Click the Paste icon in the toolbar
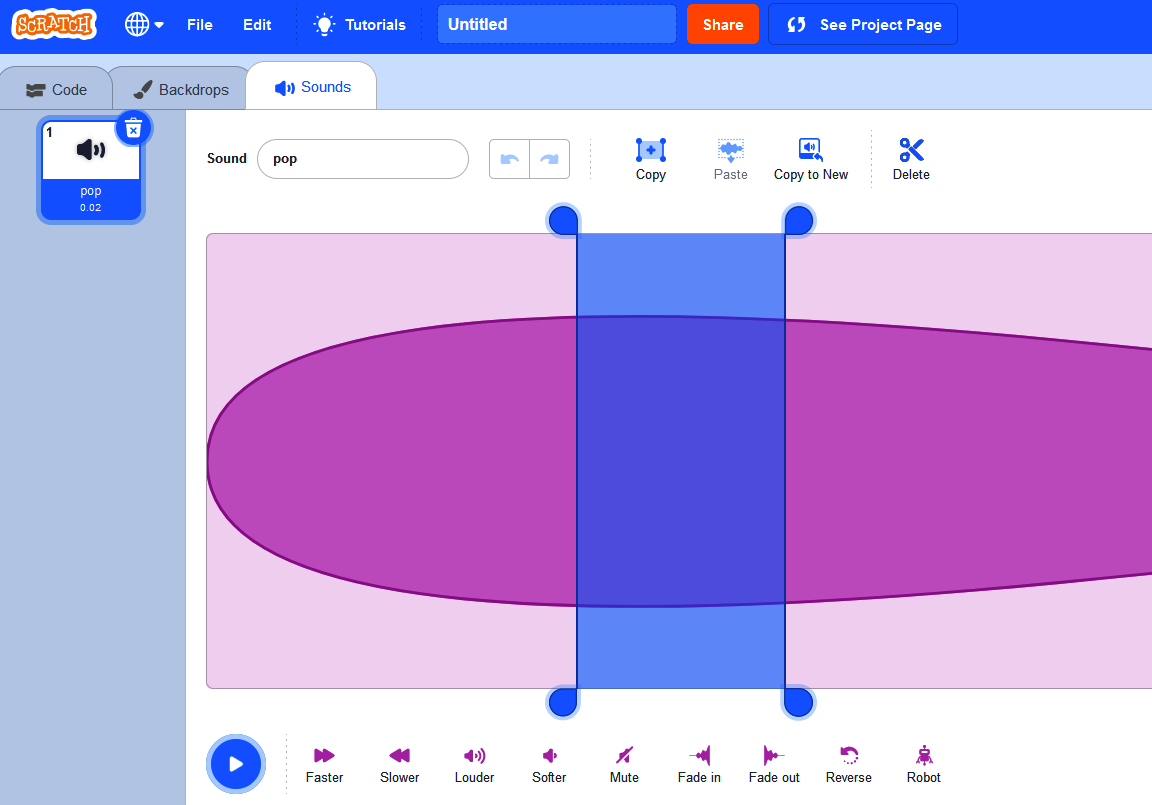The width and height of the screenshot is (1152, 805). (730, 158)
